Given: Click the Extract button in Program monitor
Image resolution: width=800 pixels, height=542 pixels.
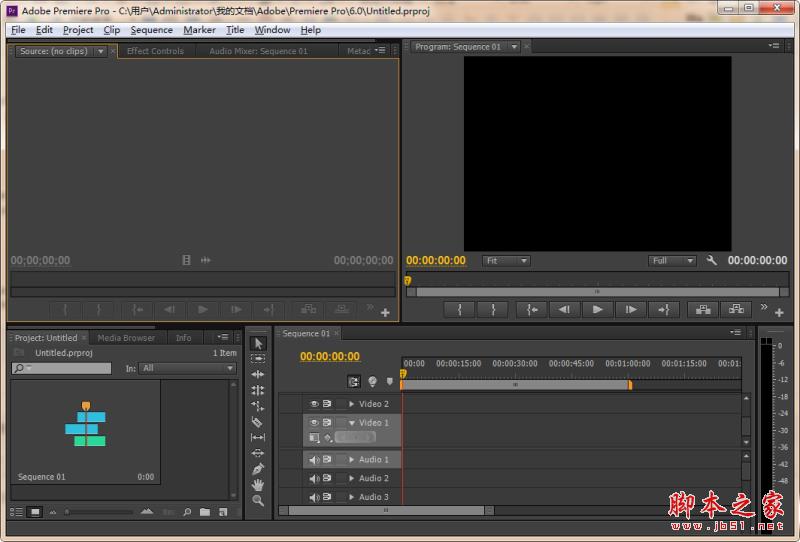Looking at the screenshot, I should pos(736,309).
